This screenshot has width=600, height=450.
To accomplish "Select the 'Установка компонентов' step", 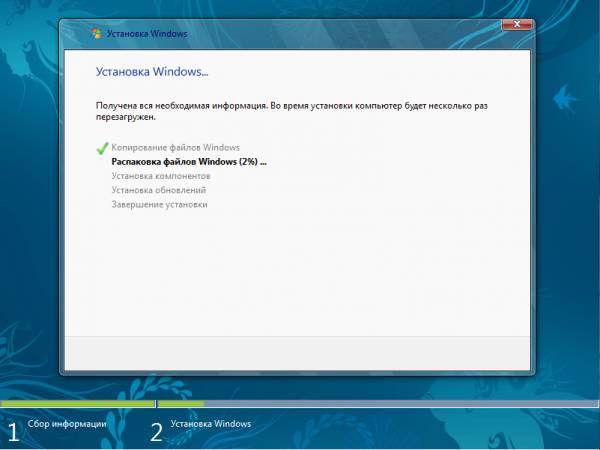I will point(161,176).
